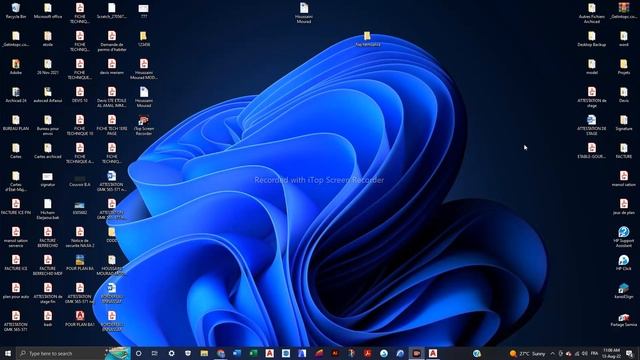This screenshot has height=360, width=640.
Task: Open HP Support Assistant shortcut
Action: point(624,237)
